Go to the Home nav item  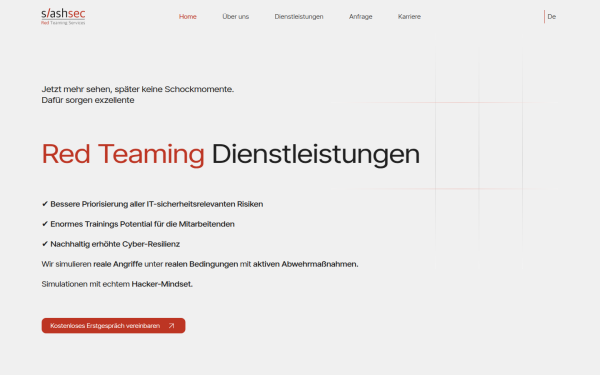188,16
